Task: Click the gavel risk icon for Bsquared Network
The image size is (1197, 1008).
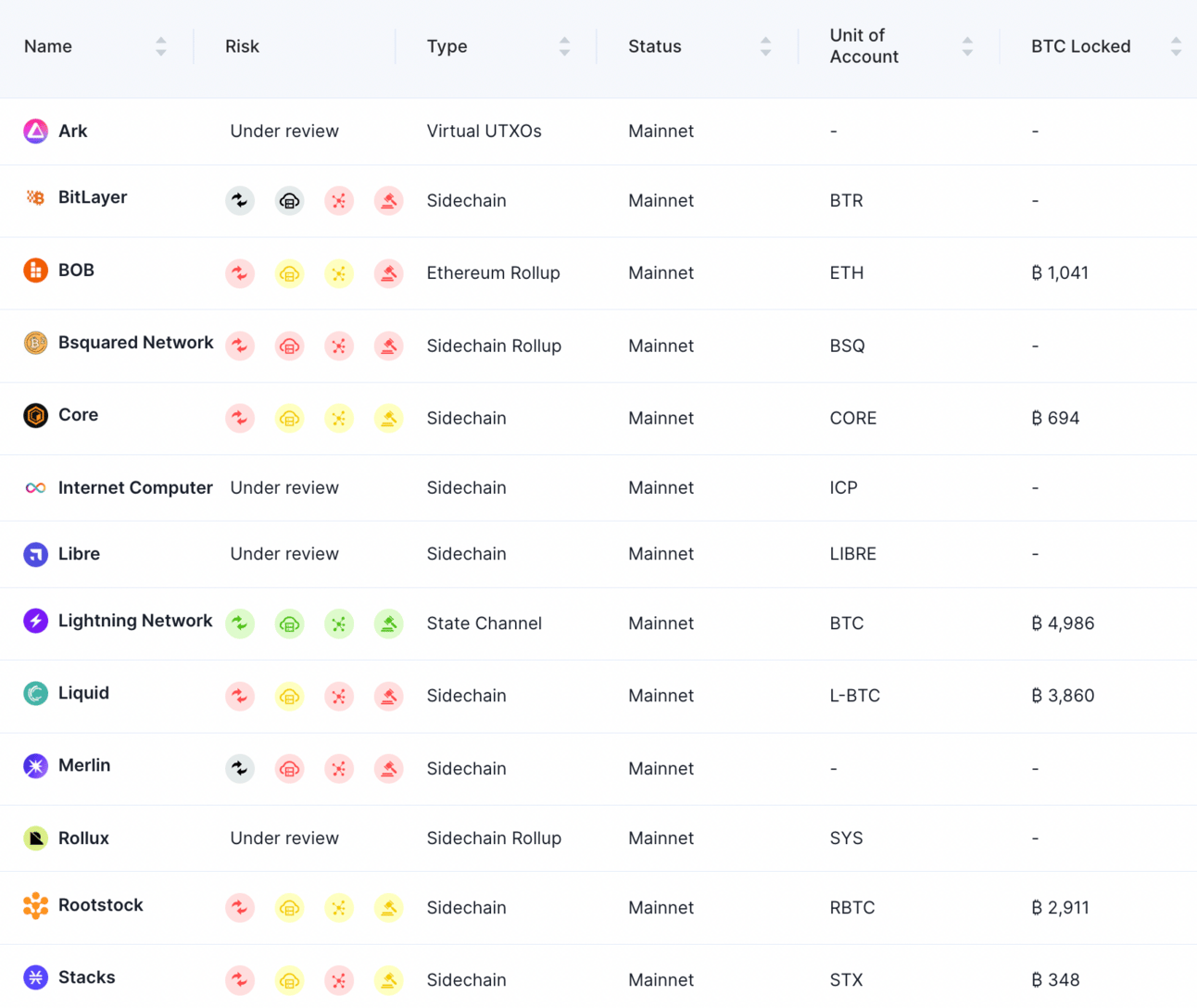Action: (x=388, y=346)
